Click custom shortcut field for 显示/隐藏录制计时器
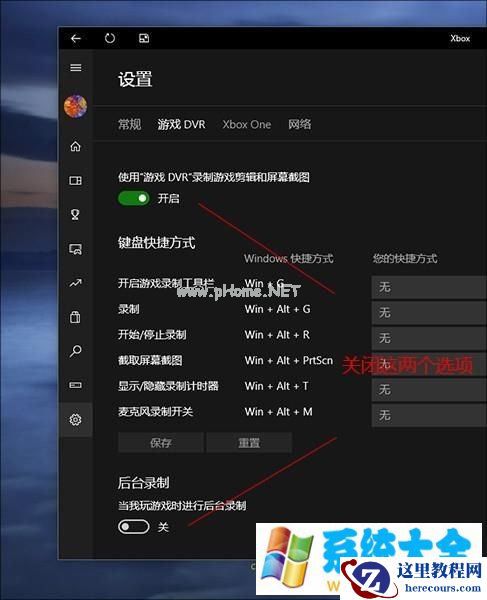 [429, 390]
